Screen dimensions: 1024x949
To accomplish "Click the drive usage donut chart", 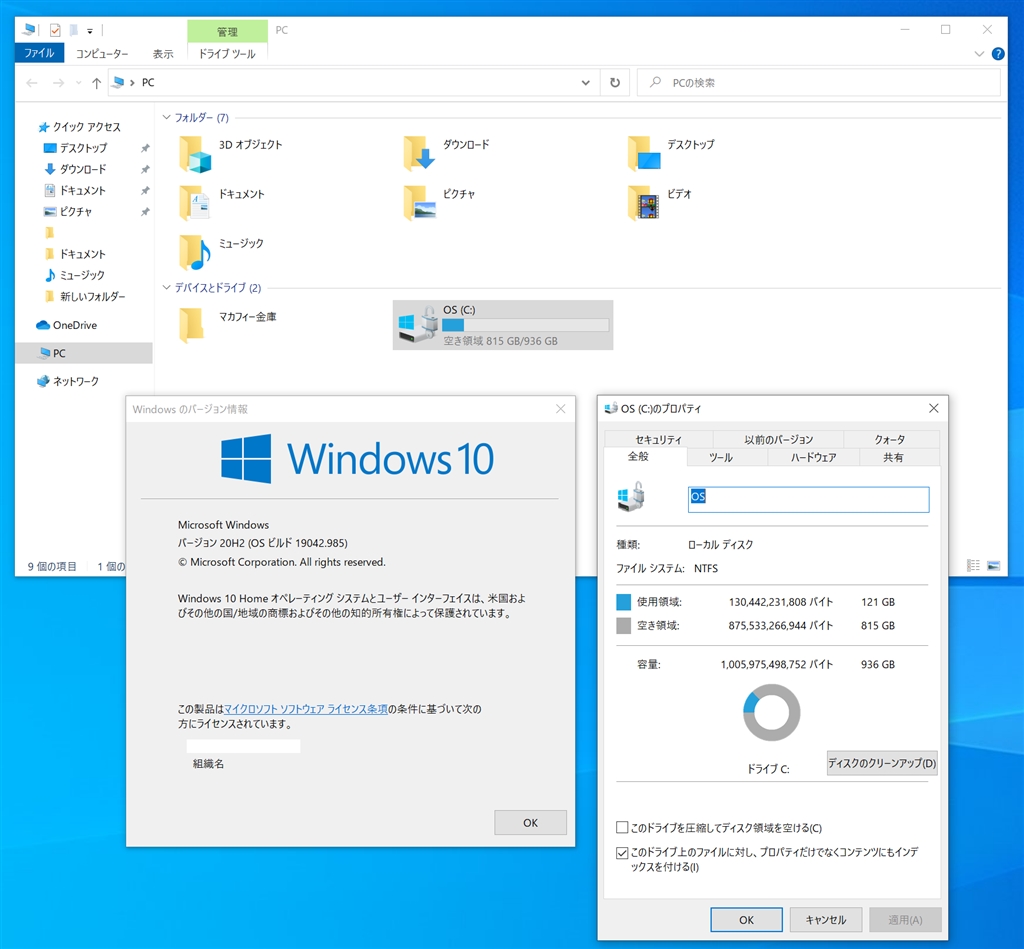I will (772, 713).
